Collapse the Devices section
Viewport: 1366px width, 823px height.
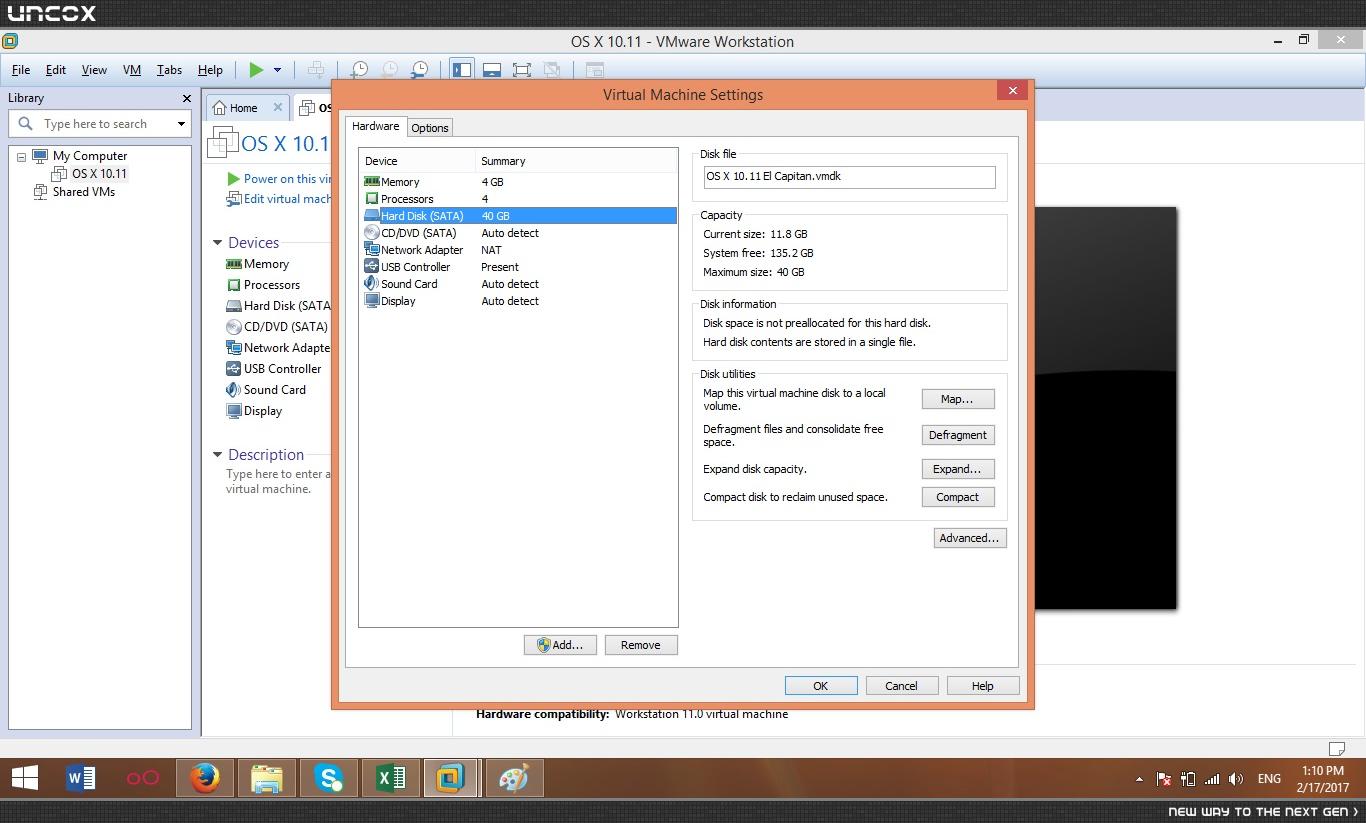tap(217, 242)
